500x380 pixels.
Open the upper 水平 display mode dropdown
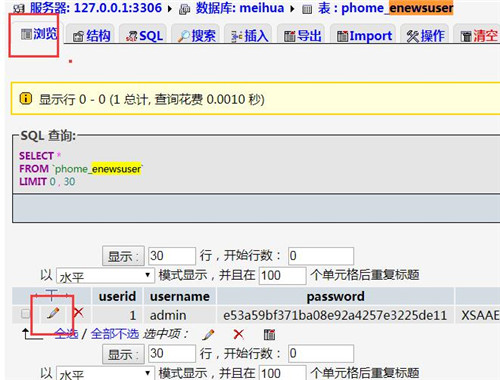105,276
